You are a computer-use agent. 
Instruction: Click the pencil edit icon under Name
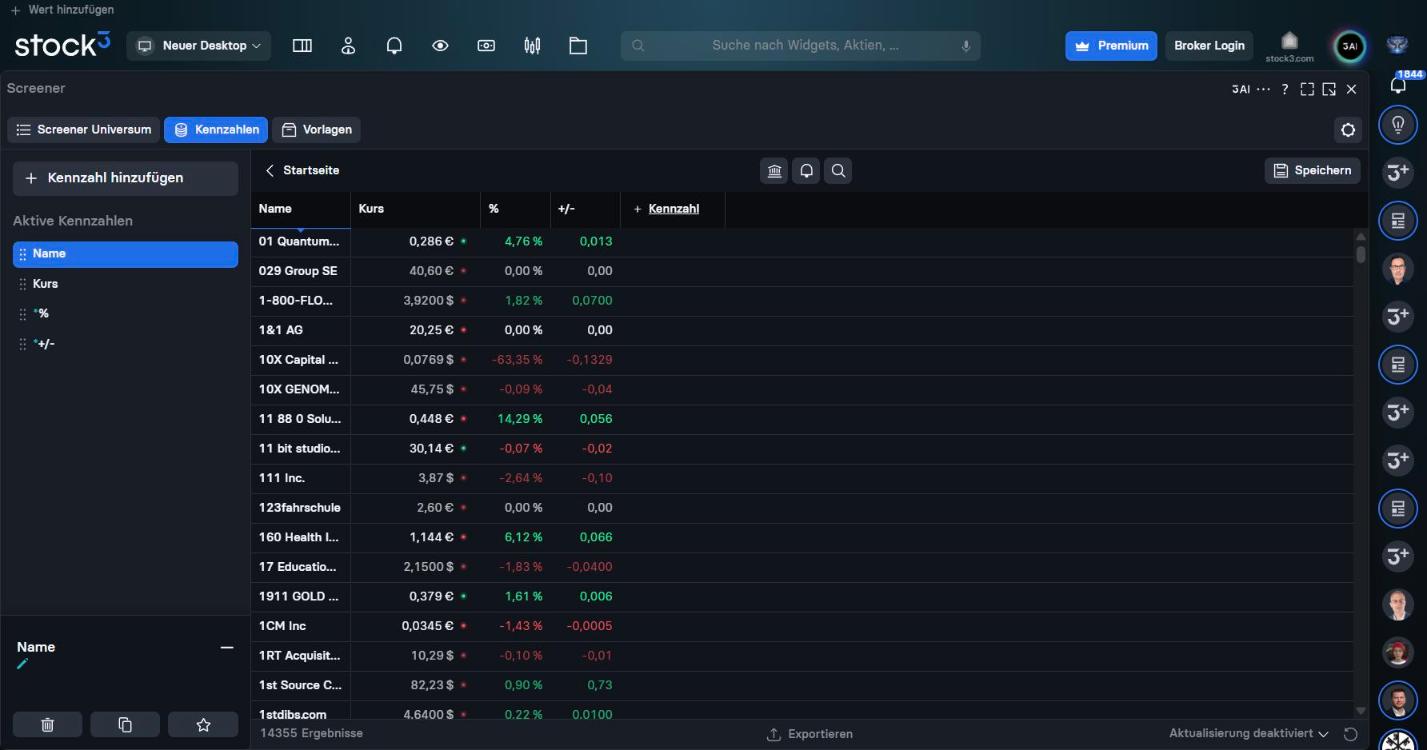(x=22, y=664)
